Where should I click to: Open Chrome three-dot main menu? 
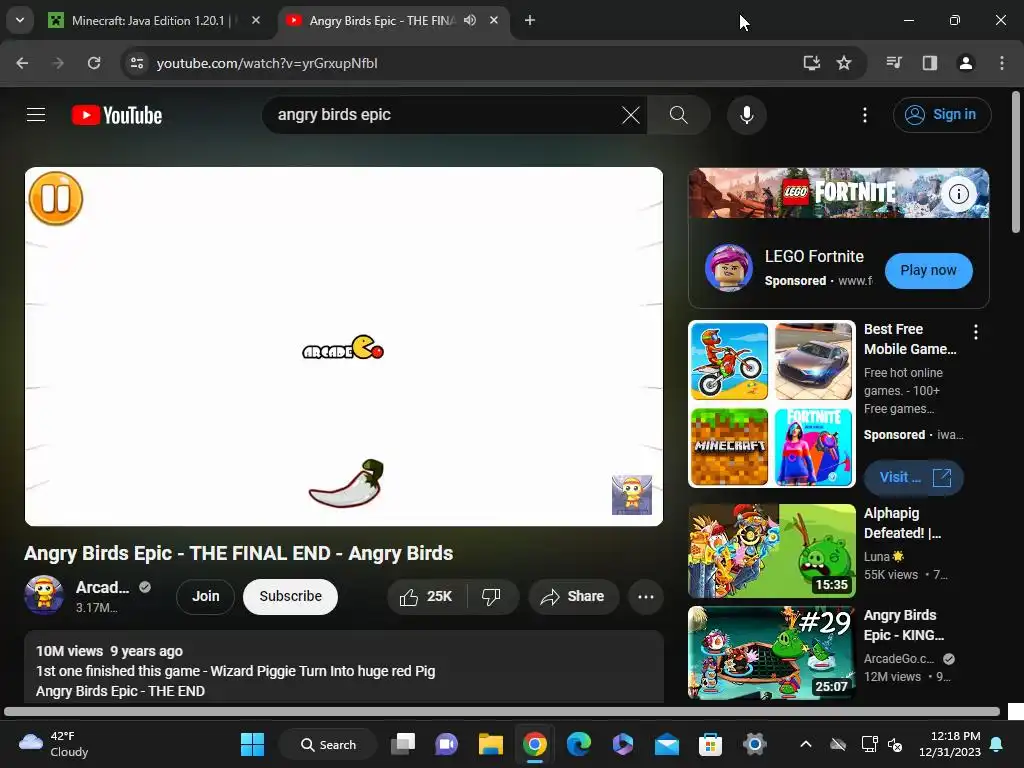coord(1002,63)
